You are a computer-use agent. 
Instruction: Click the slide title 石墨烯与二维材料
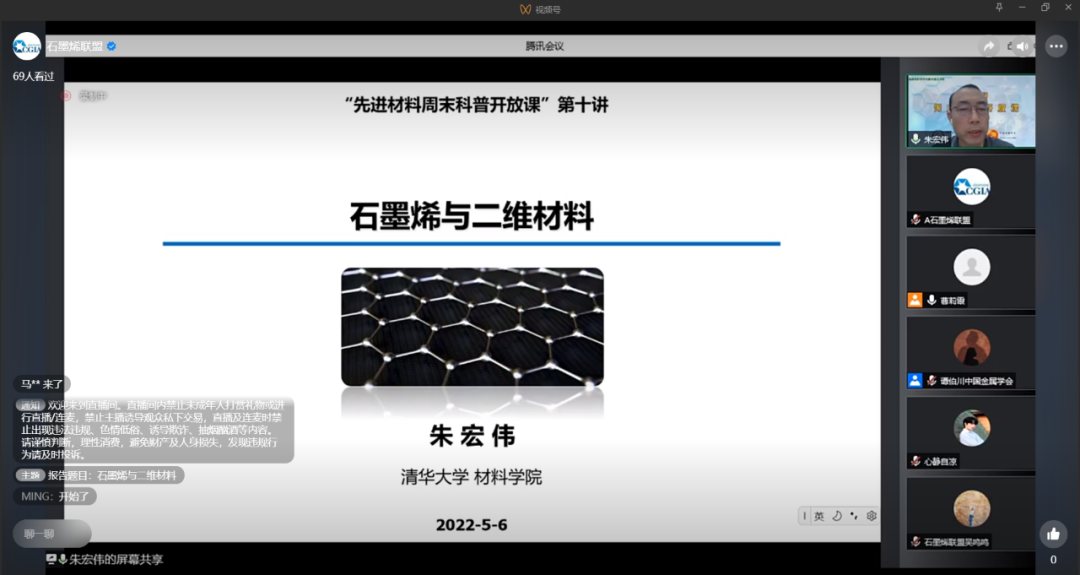472,216
